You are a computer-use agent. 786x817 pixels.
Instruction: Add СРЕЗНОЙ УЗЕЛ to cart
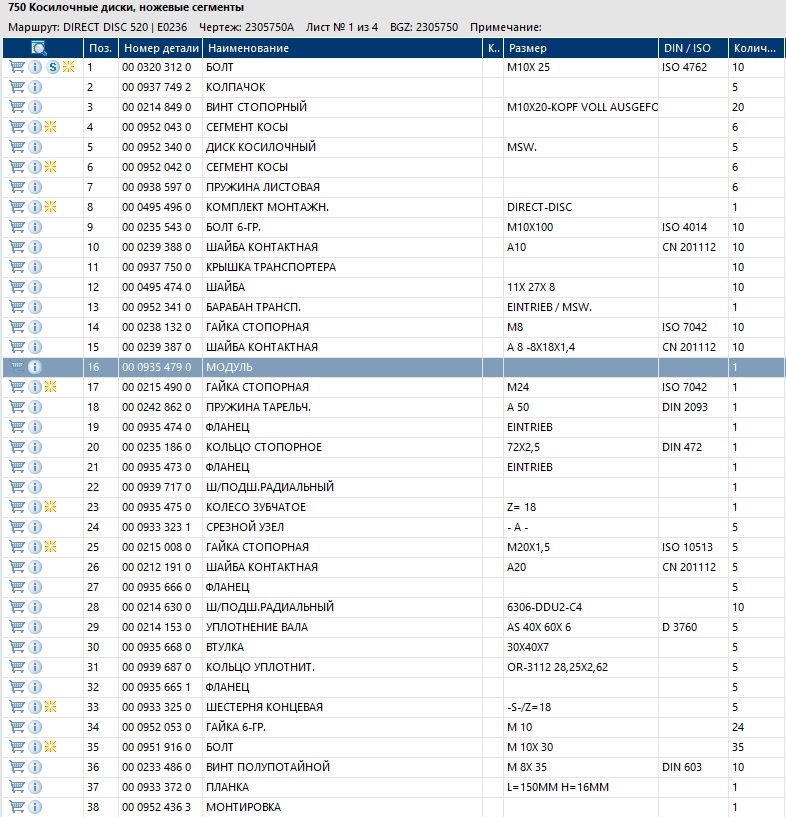pyautogui.click(x=17, y=527)
